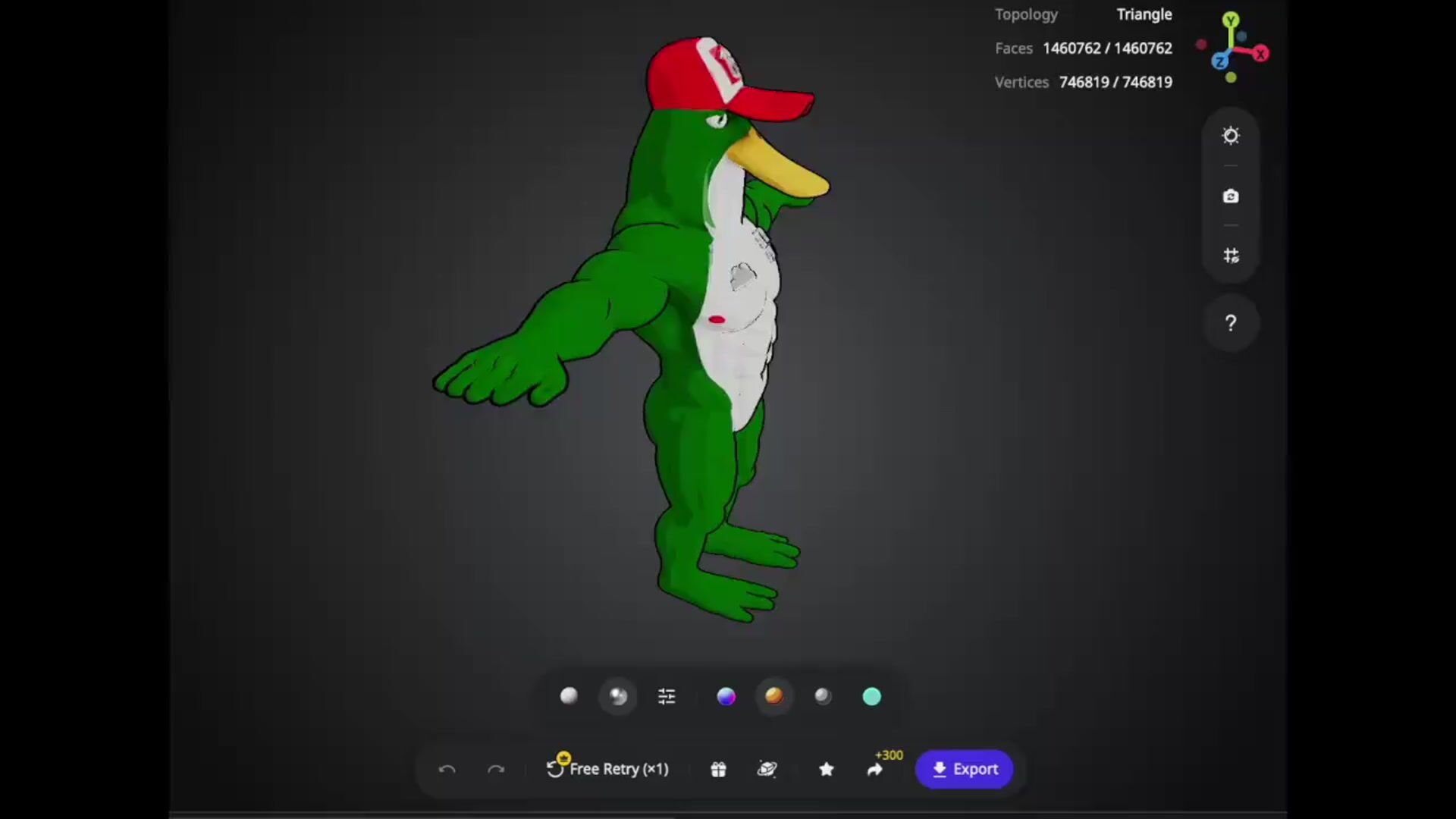This screenshot has height=819, width=1456.
Task: Click the share arrow with +300
Action: click(875, 770)
